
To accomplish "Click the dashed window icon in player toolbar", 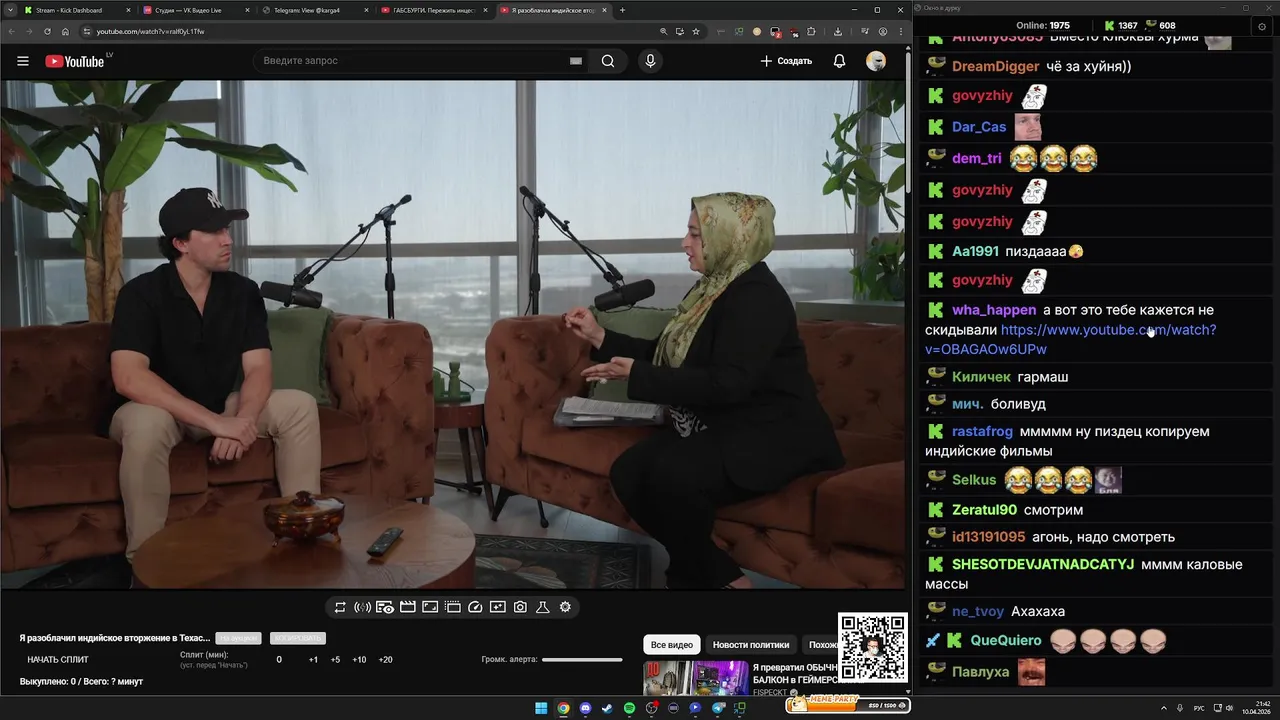I will click(x=452, y=607).
